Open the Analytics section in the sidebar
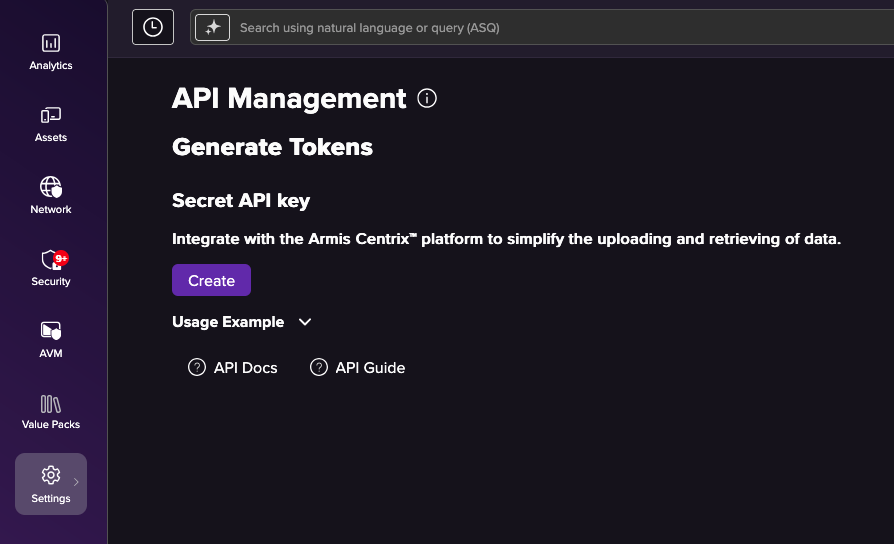 tap(51, 52)
